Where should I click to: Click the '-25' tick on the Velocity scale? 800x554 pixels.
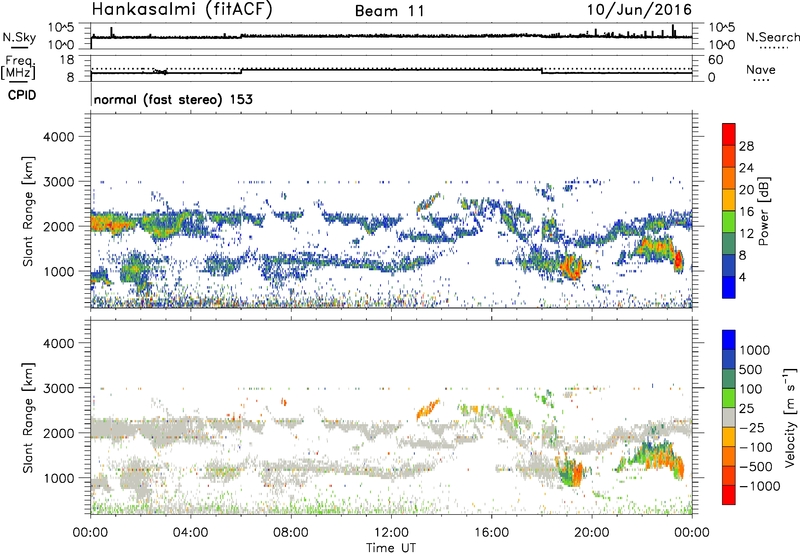click(753, 427)
